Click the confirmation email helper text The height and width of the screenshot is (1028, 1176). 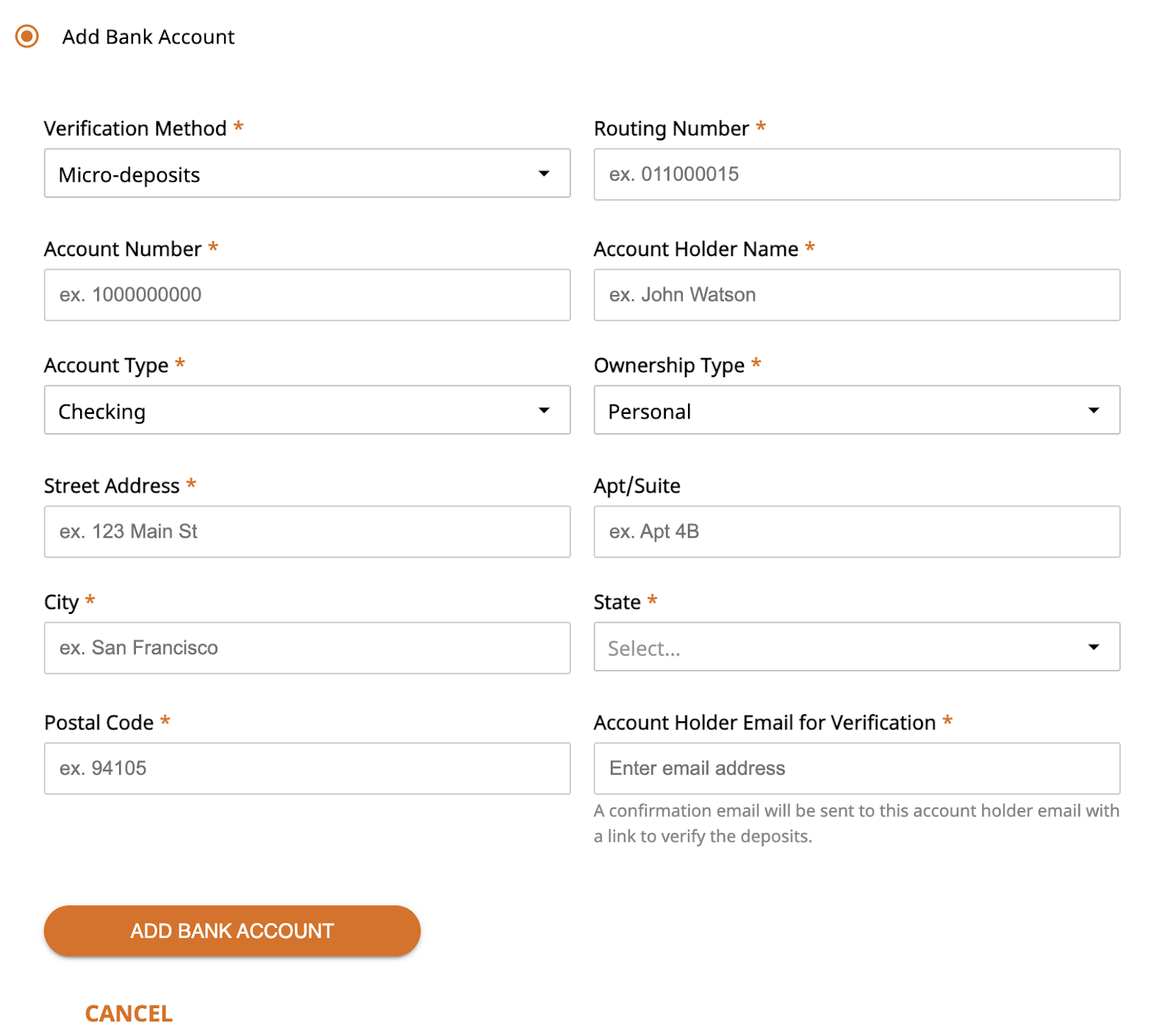coord(856,824)
